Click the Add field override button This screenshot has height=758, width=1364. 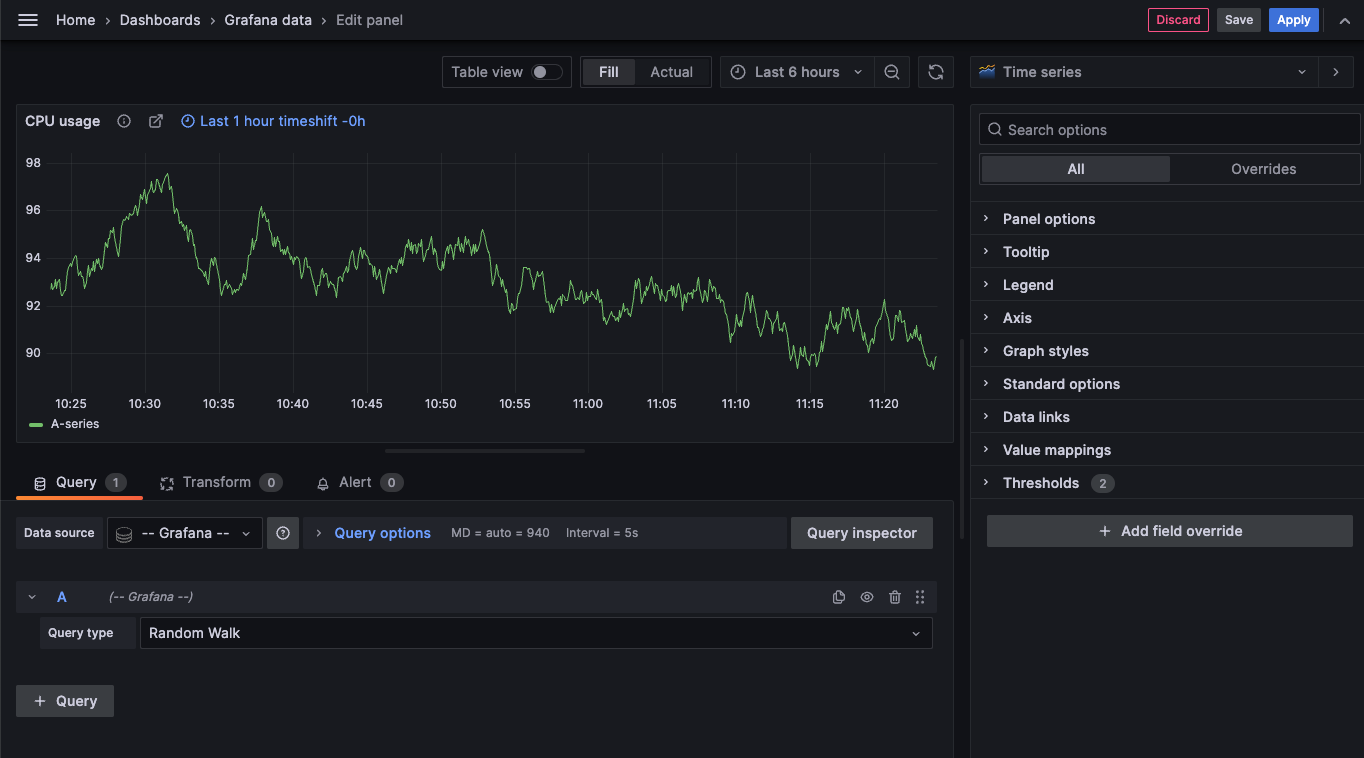tap(1169, 531)
